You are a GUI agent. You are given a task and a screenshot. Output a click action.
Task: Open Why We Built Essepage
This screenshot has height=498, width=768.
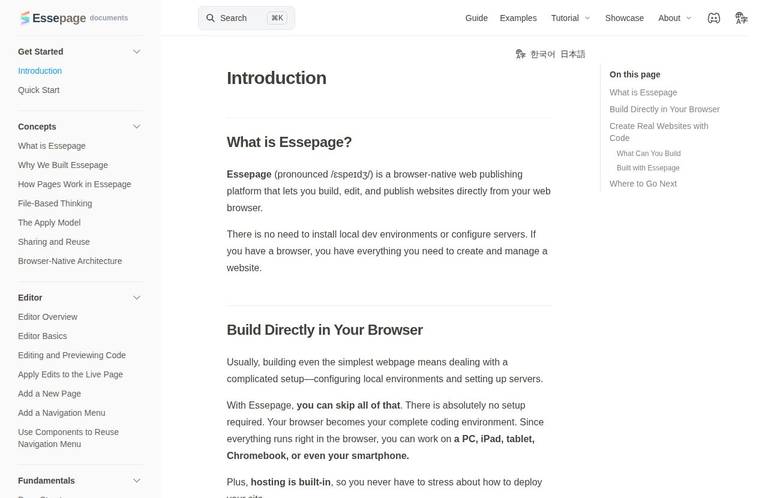point(63,165)
